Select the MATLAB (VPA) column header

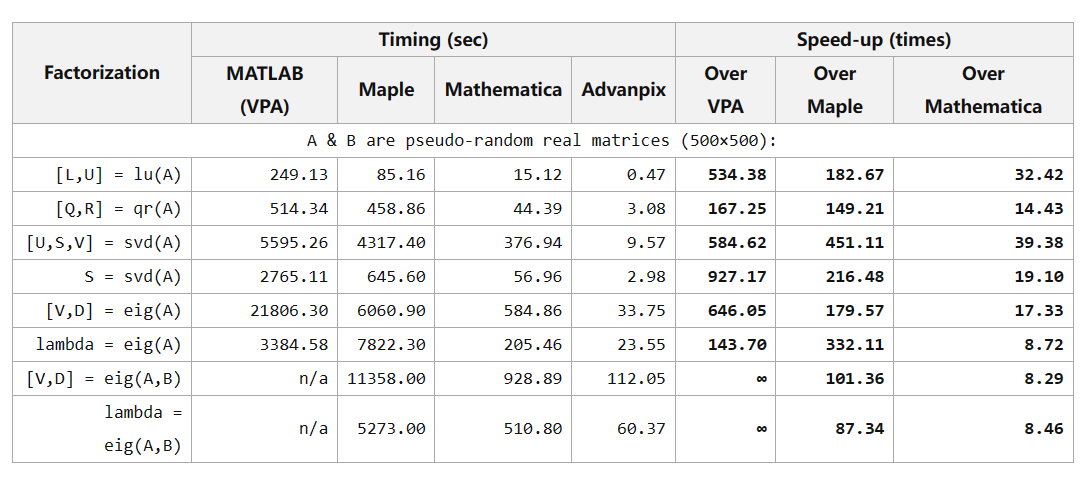coord(264,89)
